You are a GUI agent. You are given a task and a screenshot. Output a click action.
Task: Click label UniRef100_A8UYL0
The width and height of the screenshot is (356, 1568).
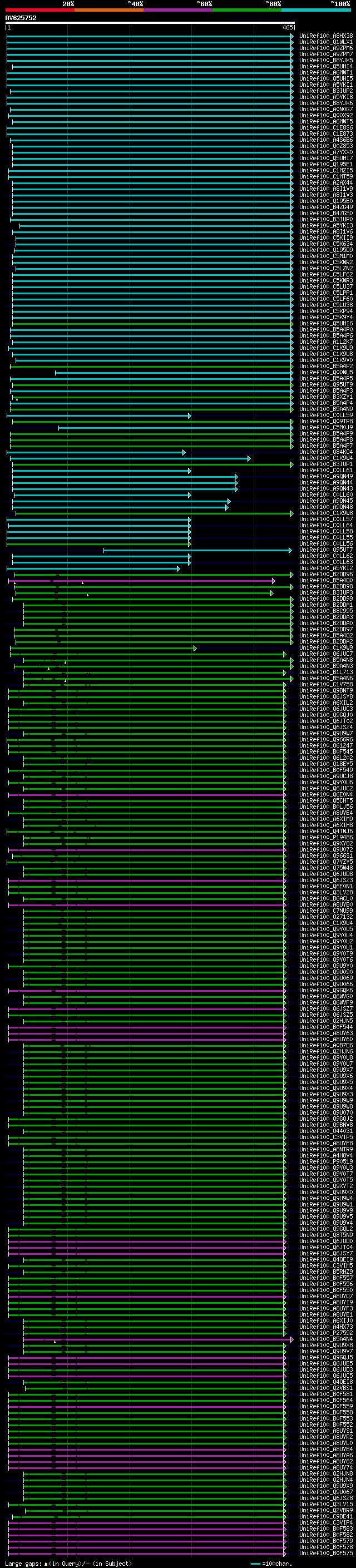tap(326, 1443)
